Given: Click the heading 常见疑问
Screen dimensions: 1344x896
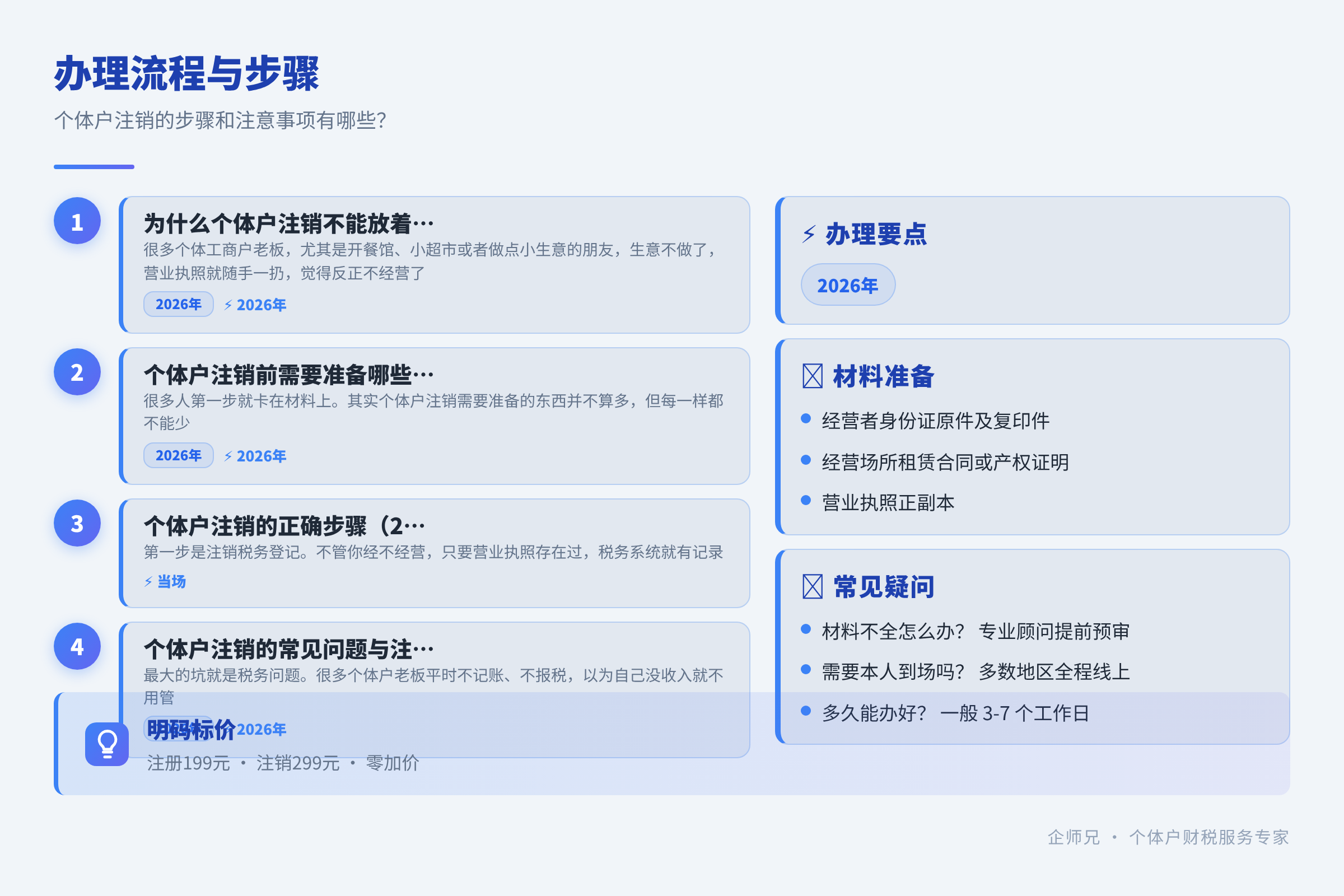Looking at the screenshot, I should [884, 586].
